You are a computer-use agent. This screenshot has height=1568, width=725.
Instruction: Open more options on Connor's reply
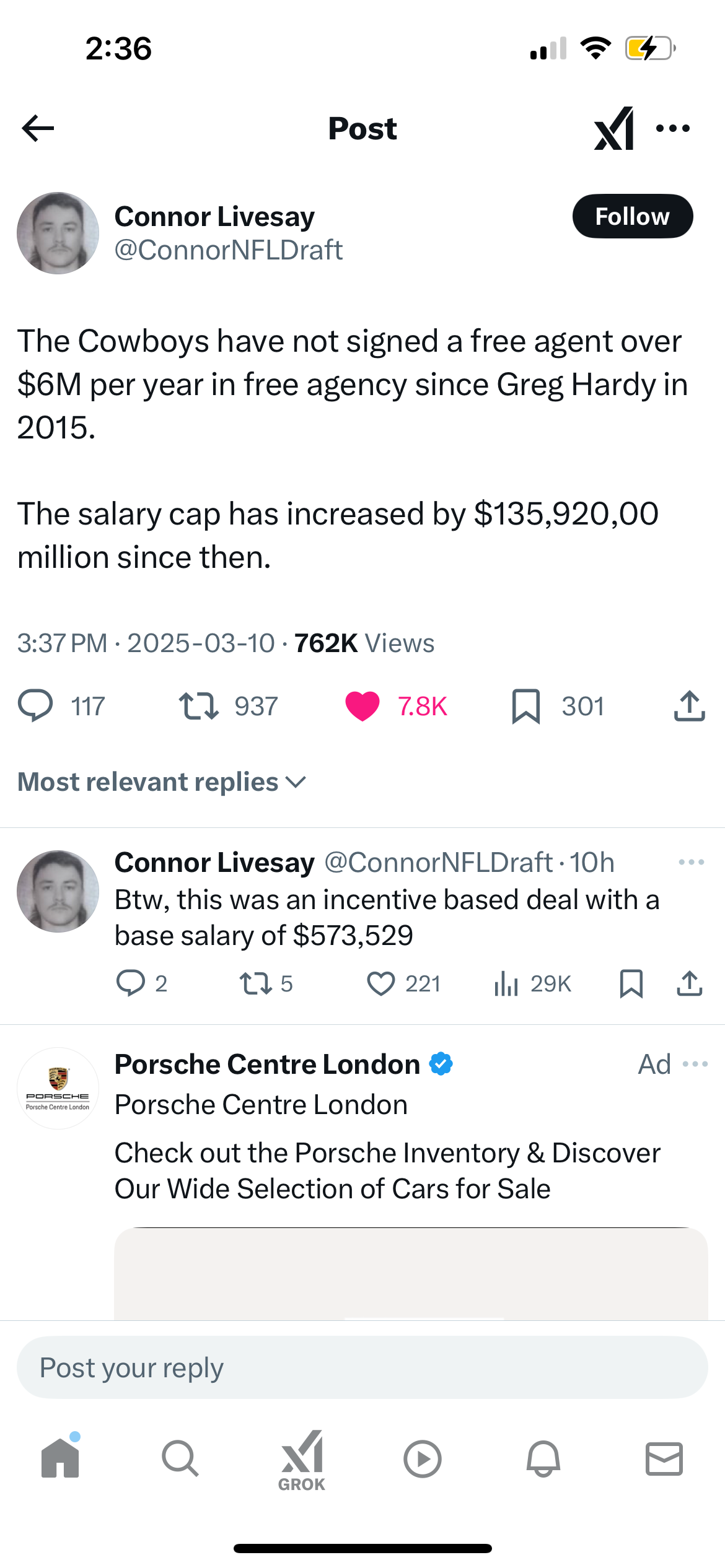[x=691, y=862]
